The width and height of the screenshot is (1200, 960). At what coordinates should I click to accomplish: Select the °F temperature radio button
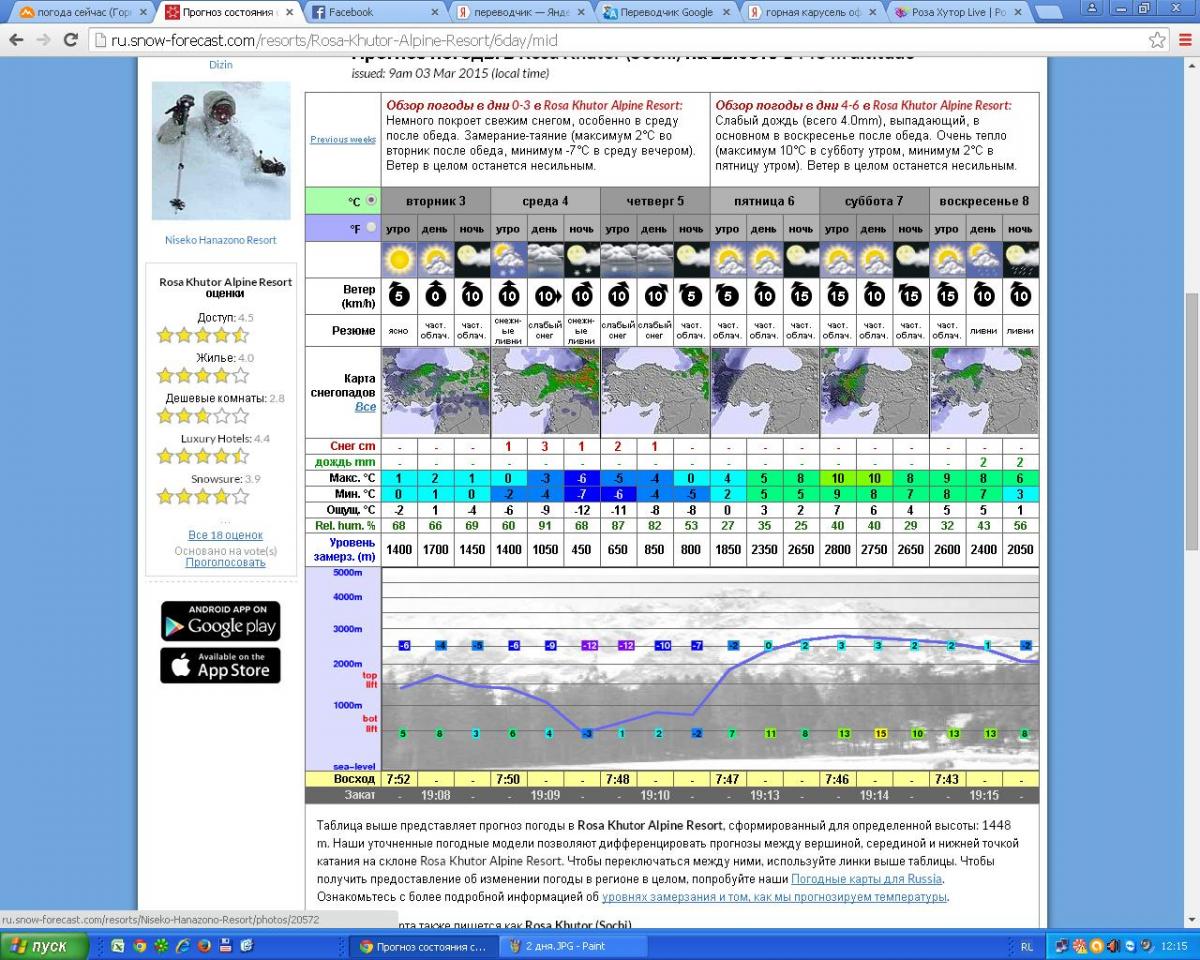point(371,228)
